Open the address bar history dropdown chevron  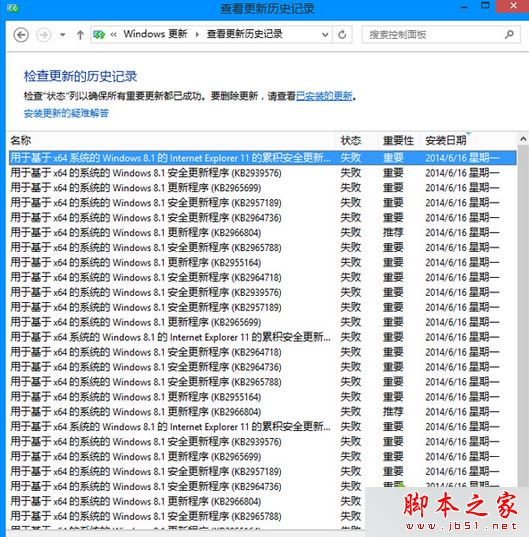tap(325, 35)
